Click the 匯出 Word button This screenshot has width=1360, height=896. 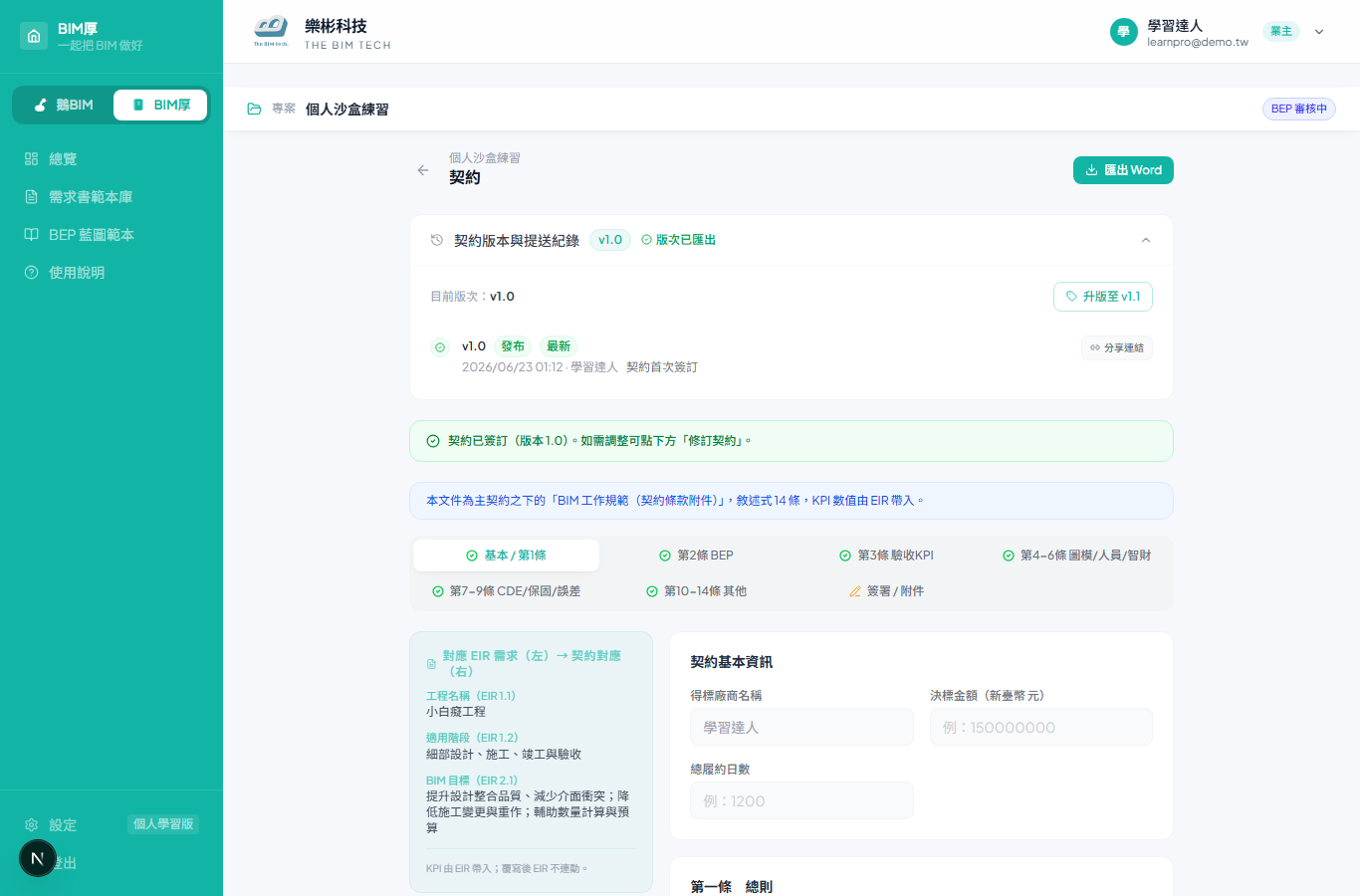(1123, 170)
